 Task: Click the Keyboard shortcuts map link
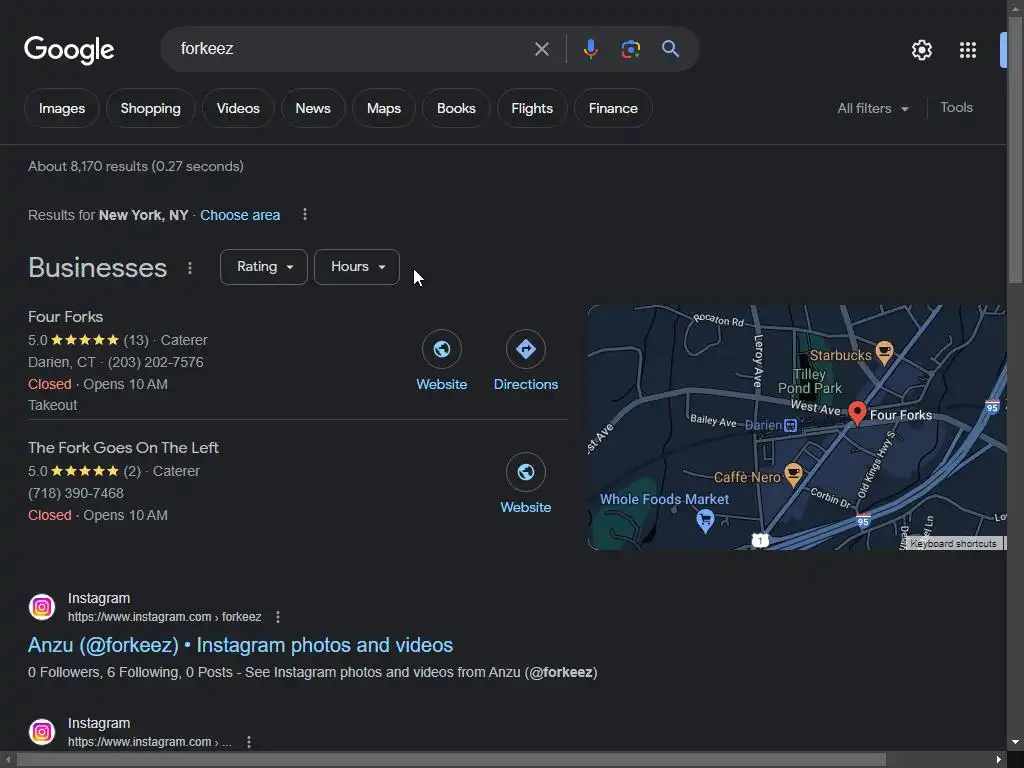953,543
